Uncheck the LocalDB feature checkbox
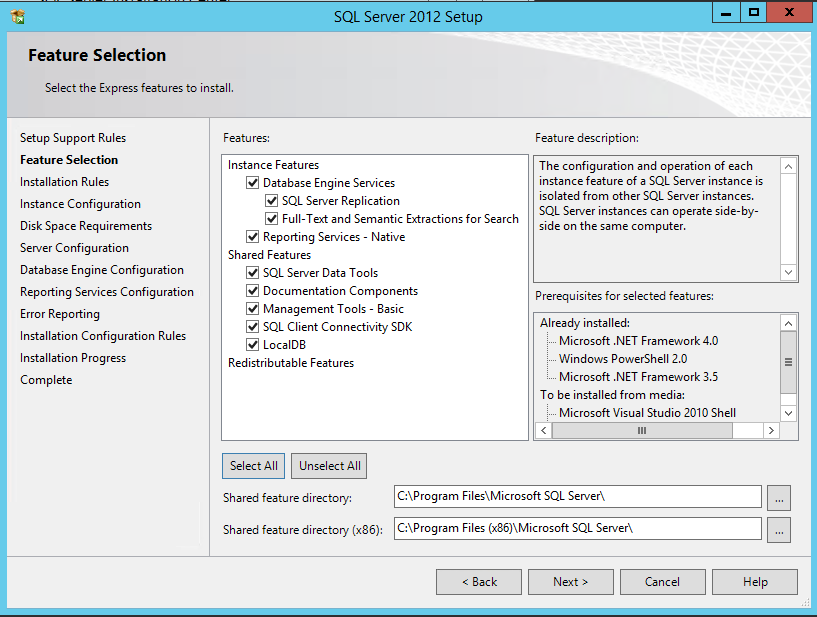This screenshot has height=617, width=817. coord(253,344)
